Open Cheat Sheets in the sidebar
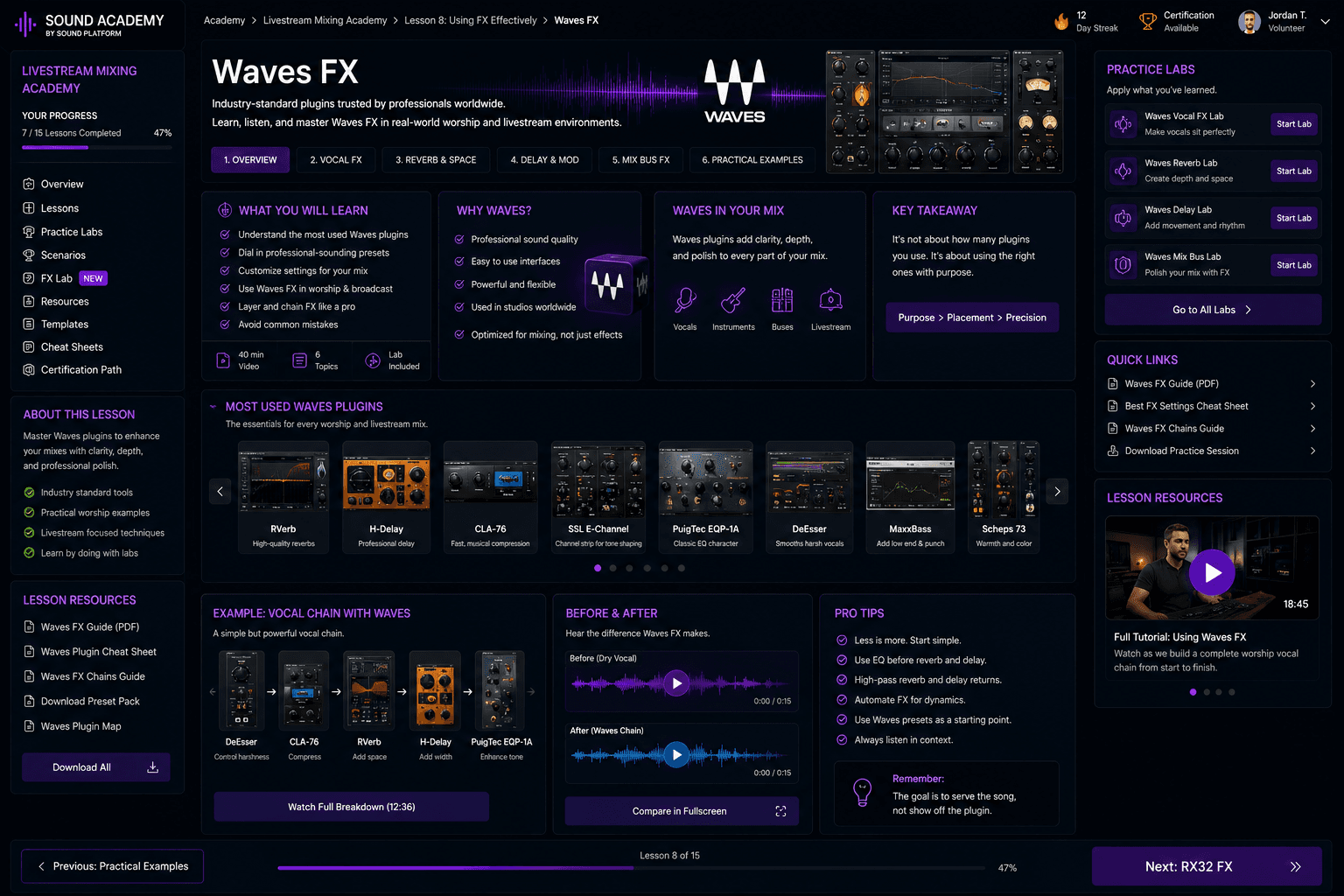Screen dimensions: 1344x896 (x=62, y=347)
